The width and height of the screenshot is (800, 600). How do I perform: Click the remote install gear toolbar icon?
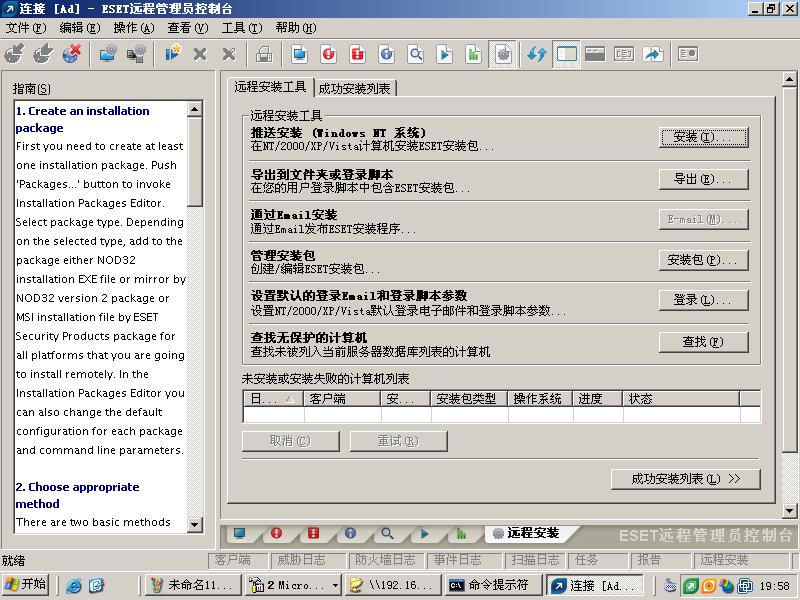[503, 54]
